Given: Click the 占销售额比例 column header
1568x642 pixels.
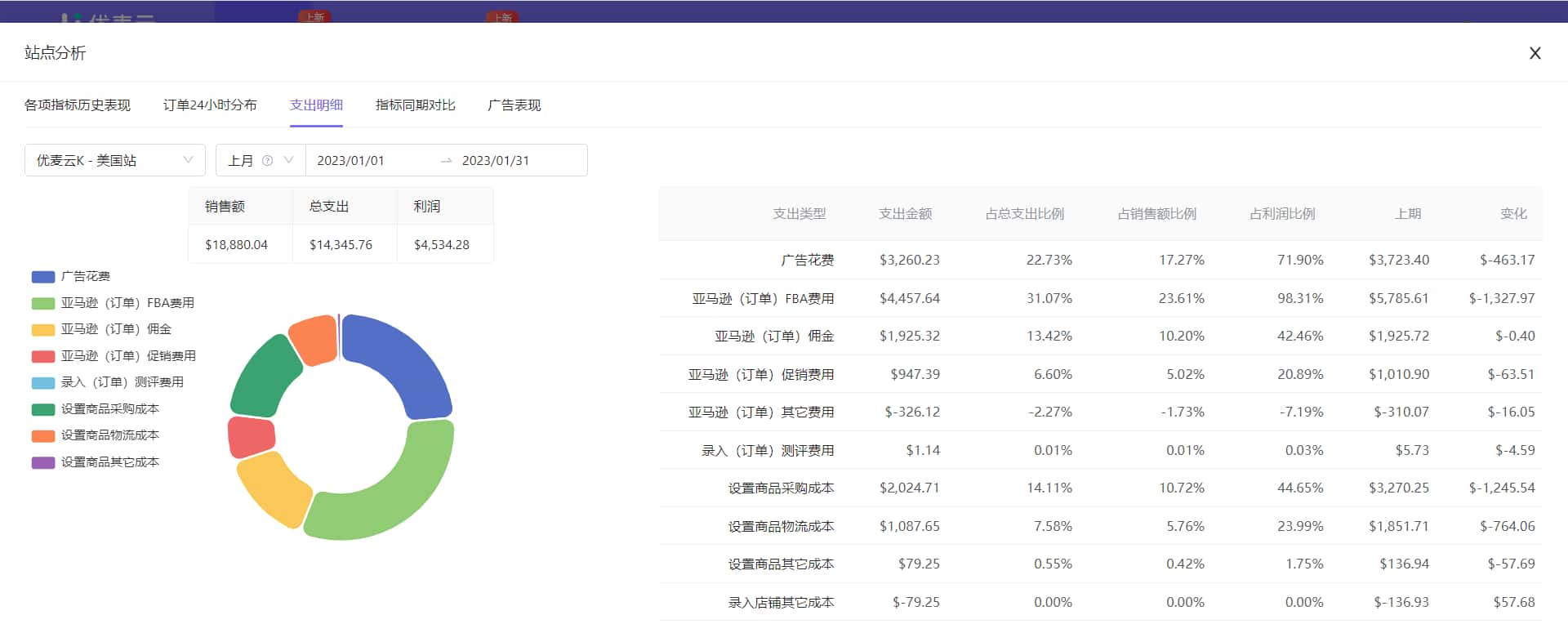Looking at the screenshot, I should [1157, 214].
